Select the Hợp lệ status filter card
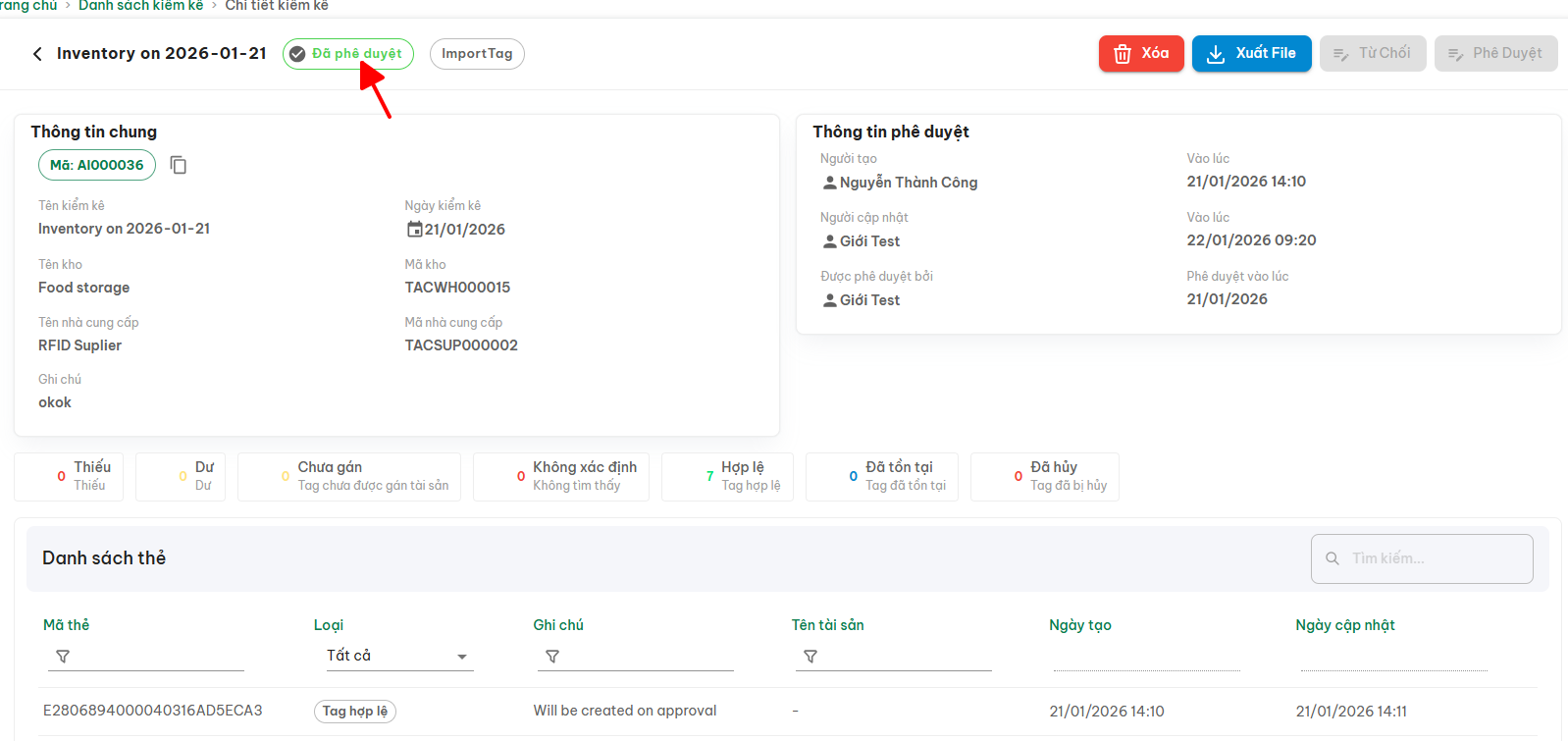The image size is (1568, 741). click(733, 477)
